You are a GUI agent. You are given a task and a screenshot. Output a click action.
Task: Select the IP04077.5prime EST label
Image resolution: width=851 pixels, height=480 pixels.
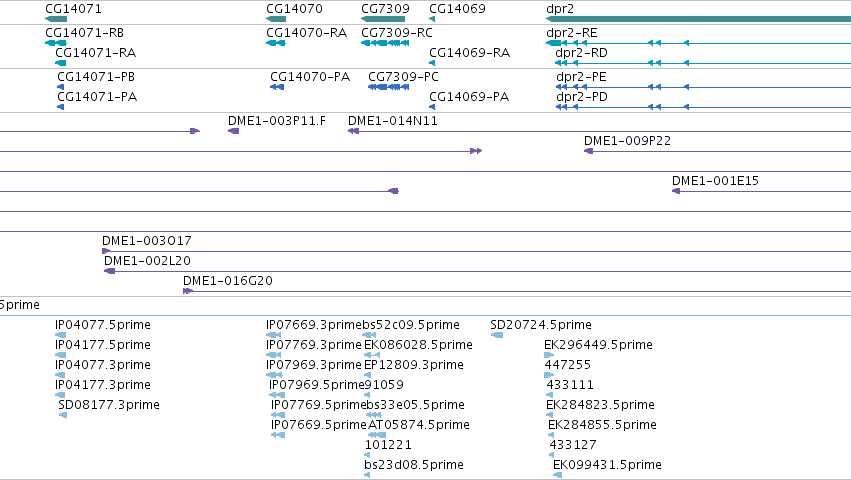(103, 325)
